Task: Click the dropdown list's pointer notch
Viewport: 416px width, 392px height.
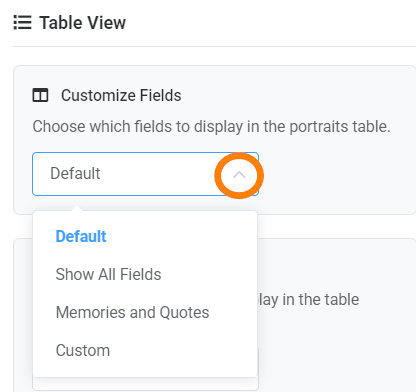Action: click(77, 208)
